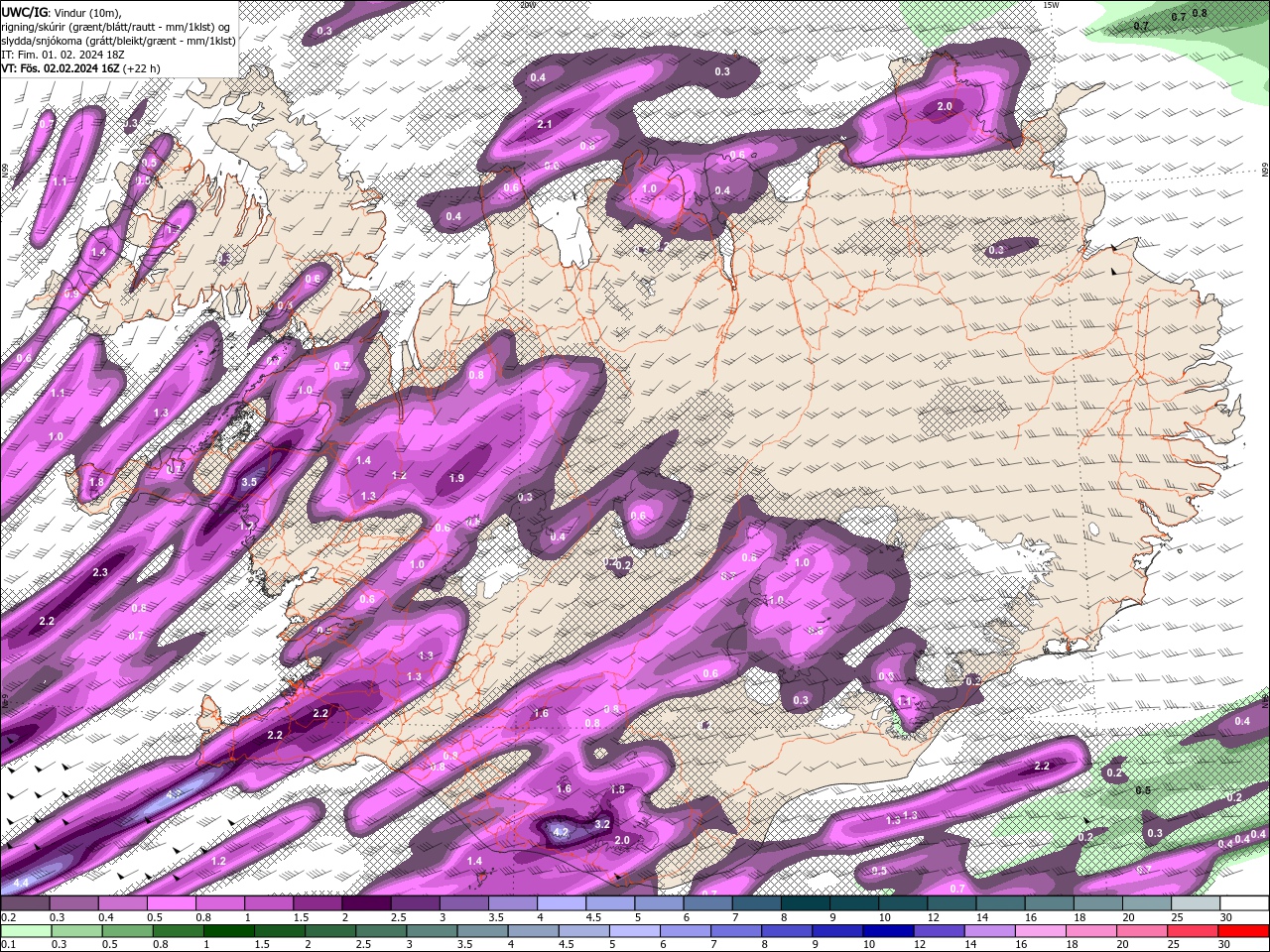This screenshot has height=952, width=1270.
Task: Click the initial time line 'IT: Fim. 01. 02. 2024 18Z'
Action: click(63, 55)
